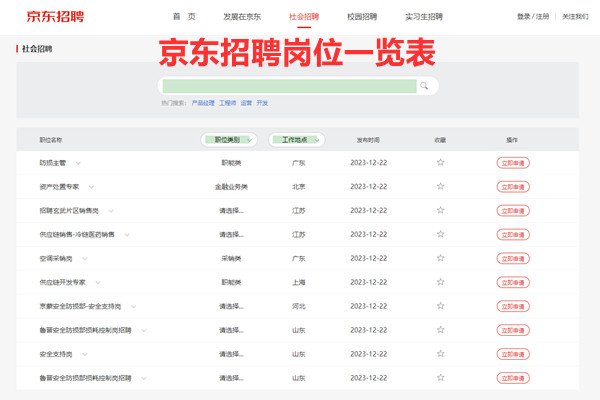
Task: Switch to the 校园招聘 tab
Action: tap(362, 16)
